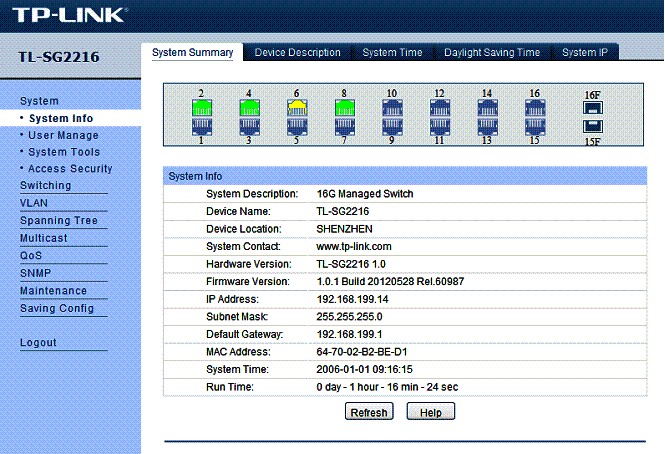This screenshot has height=454, width=665.
Task: Select System Info in the sidebar
Action: pyautogui.click(x=61, y=118)
